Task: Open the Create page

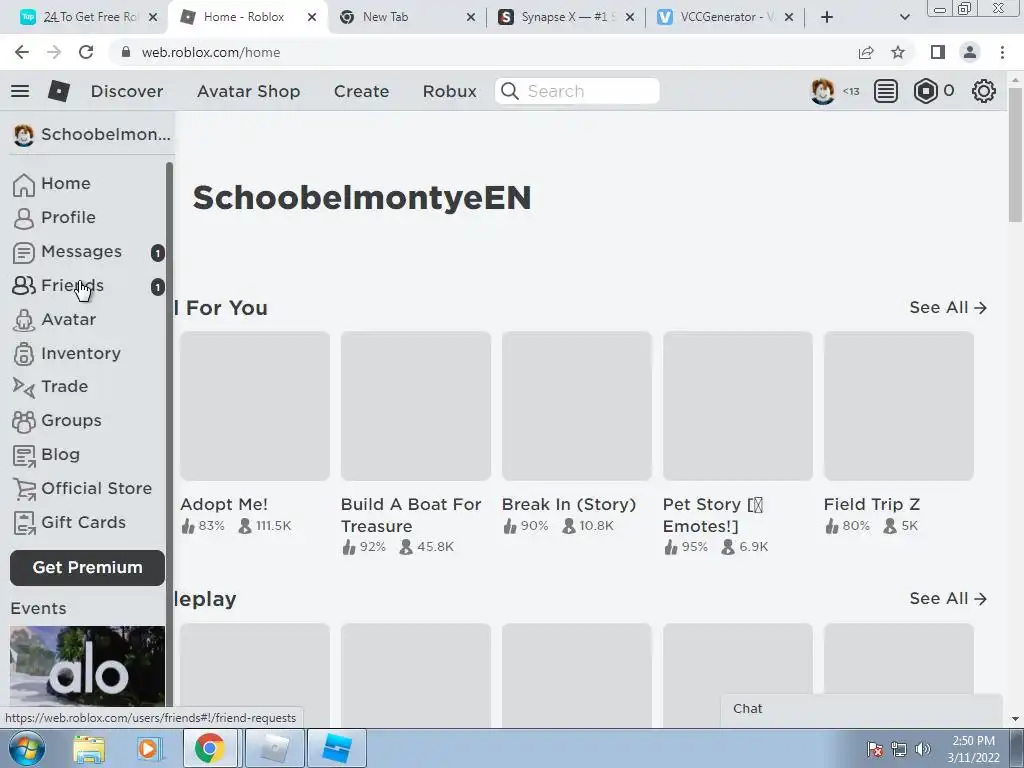Action: pos(361,91)
